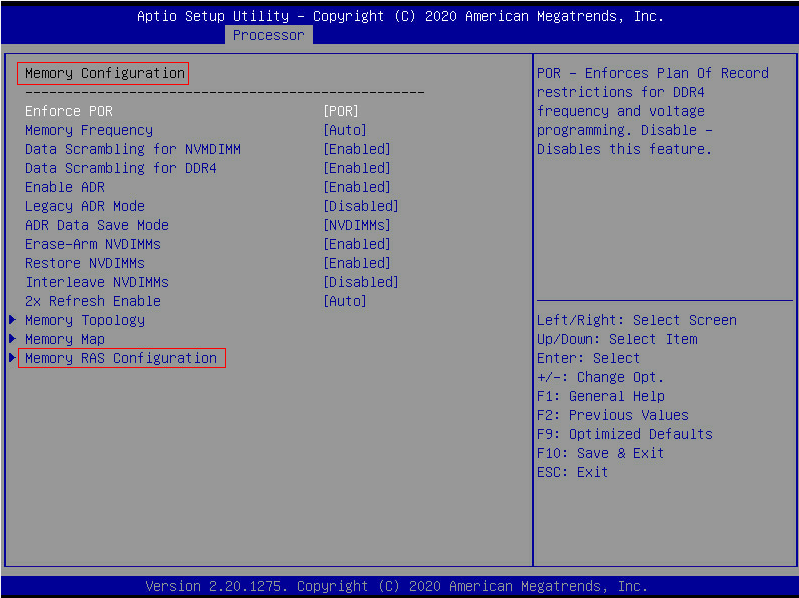Open the Enforce POR value [POR]
799x598 pixels.
pos(340,111)
